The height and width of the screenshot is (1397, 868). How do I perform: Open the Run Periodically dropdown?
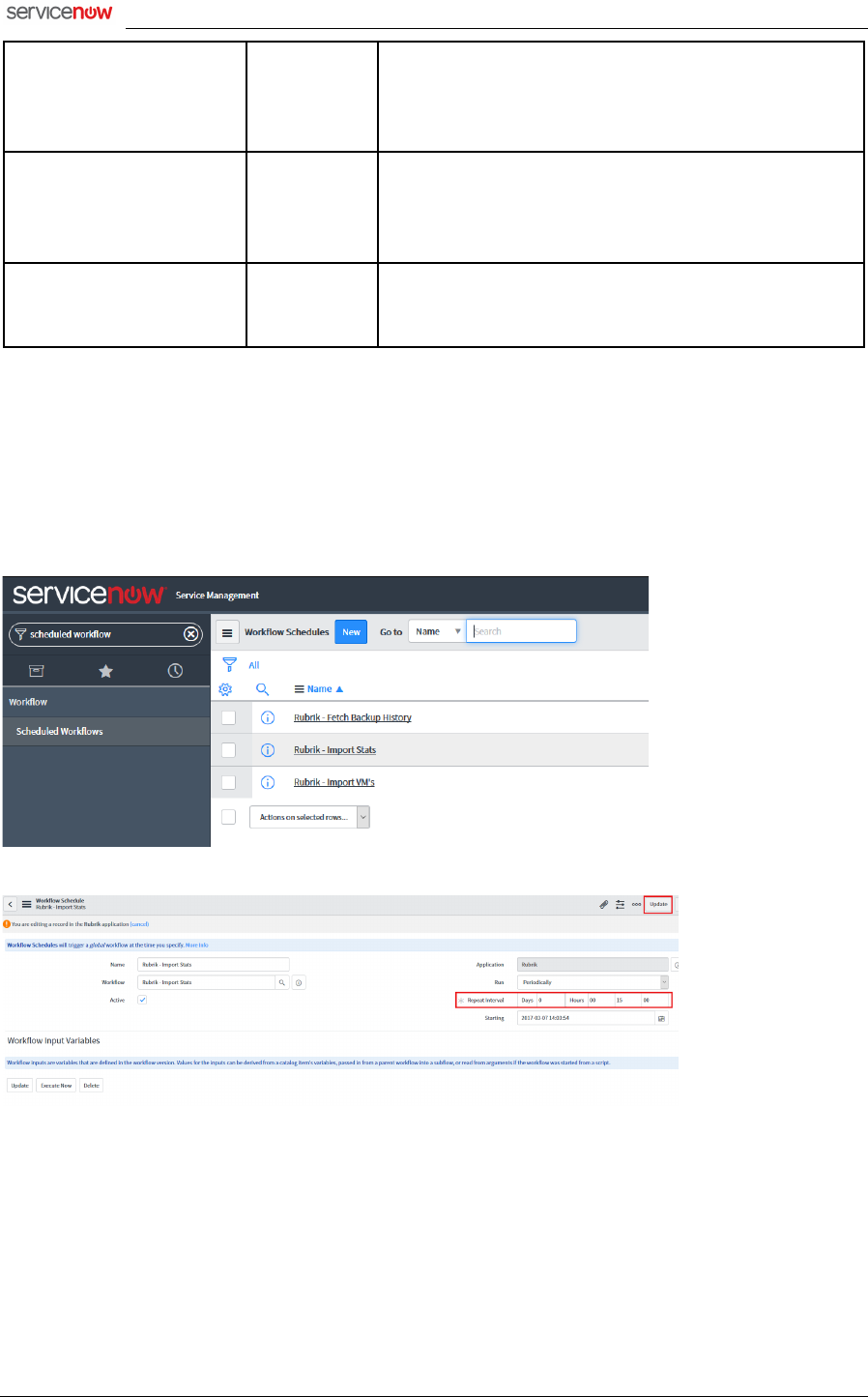coord(593,982)
